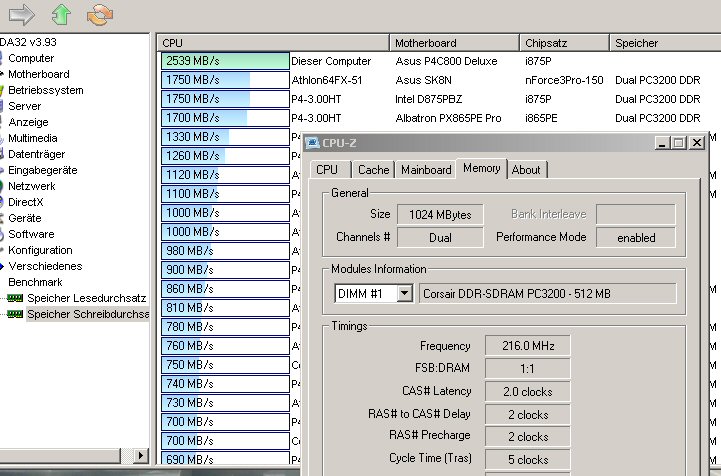
Task: Open the Netzwerk category
Action: click(x=32, y=186)
